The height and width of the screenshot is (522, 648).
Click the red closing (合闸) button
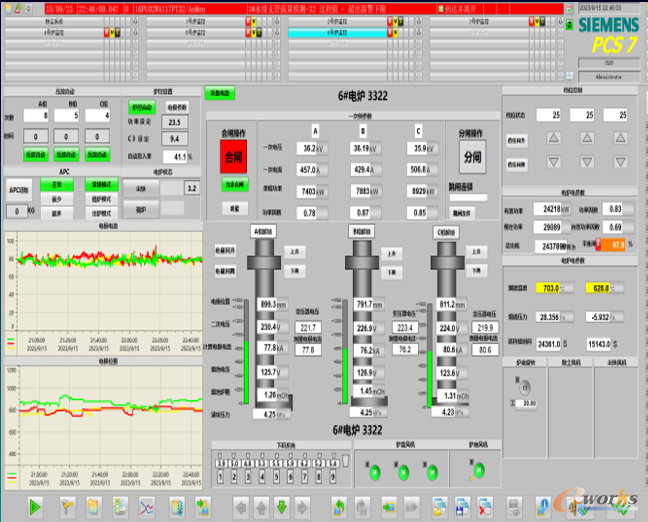click(x=233, y=157)
